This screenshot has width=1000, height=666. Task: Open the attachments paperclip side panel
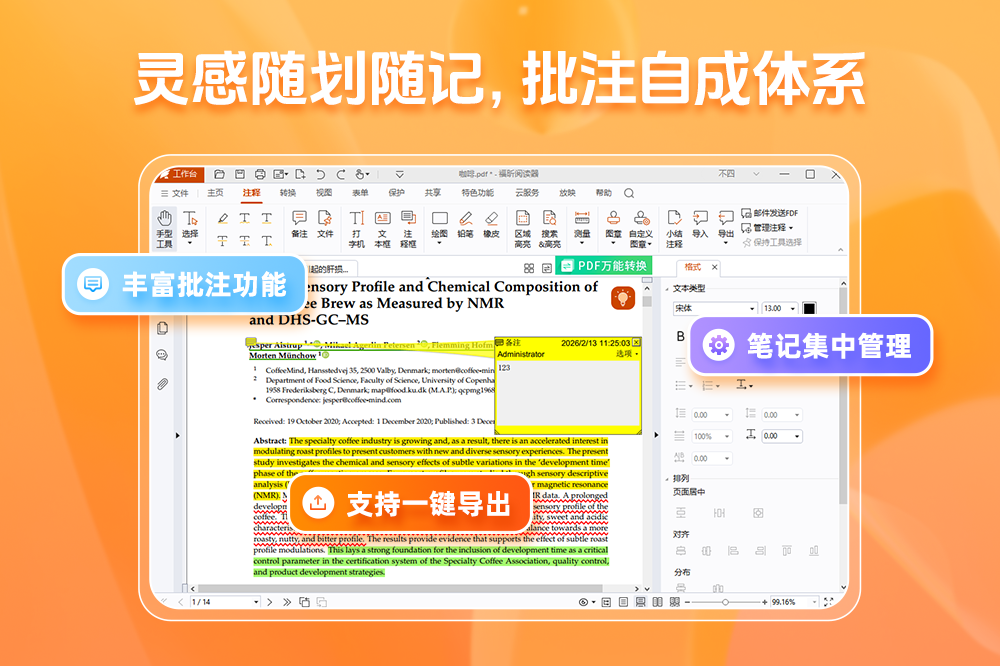(x=162, y=383)
